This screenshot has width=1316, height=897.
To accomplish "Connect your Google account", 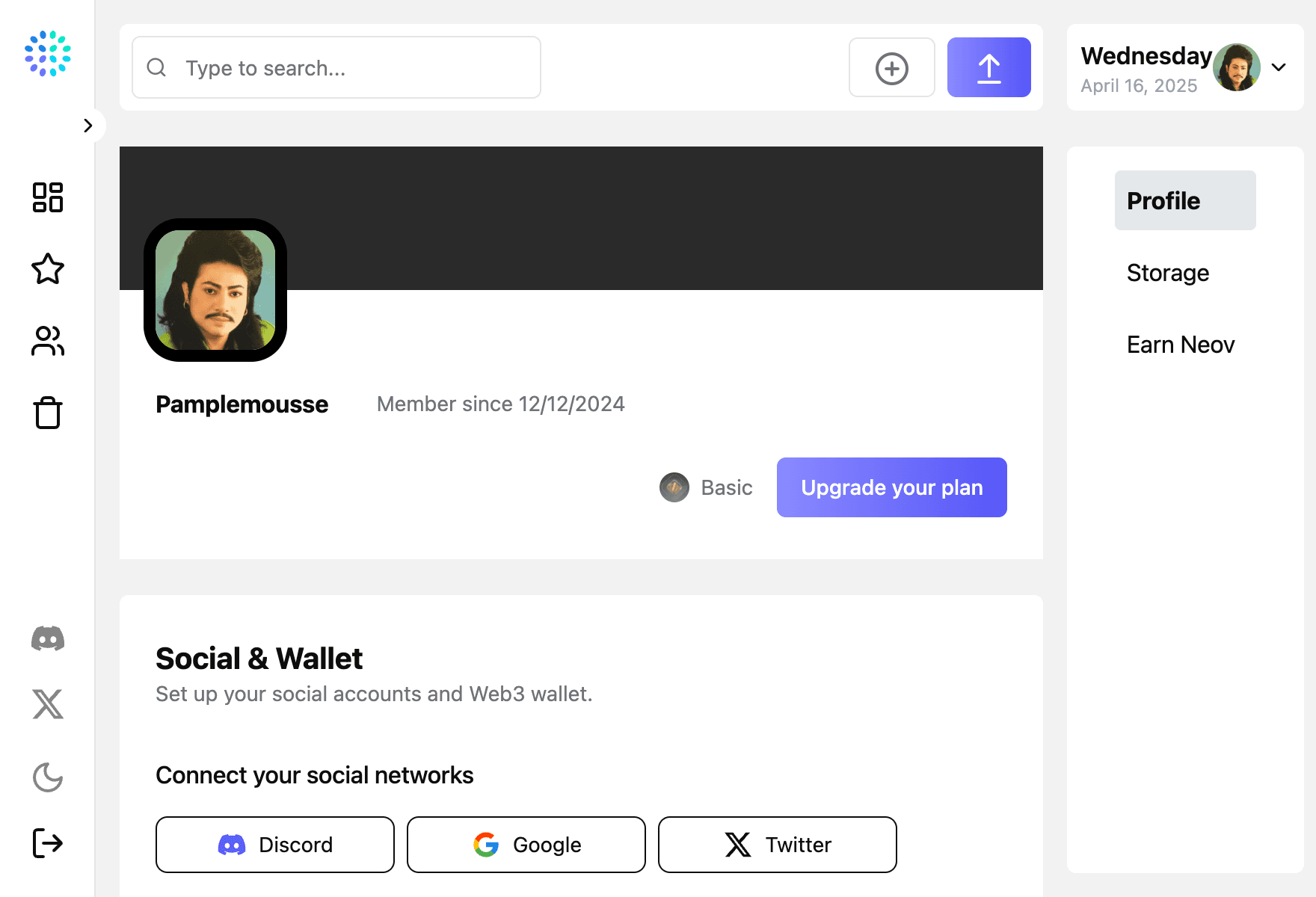I will coord(526,845).
